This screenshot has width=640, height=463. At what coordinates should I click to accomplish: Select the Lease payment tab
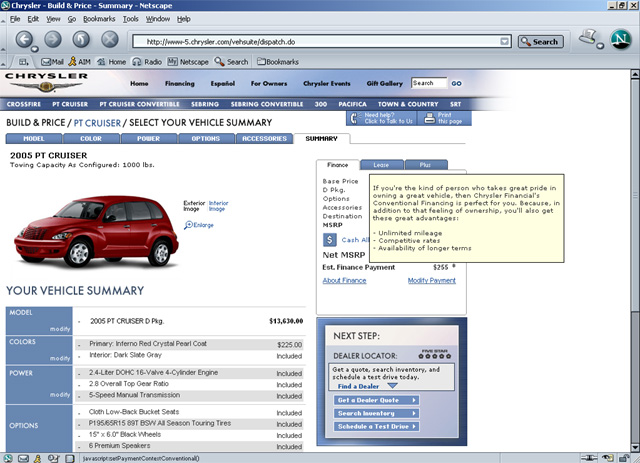[381, 165]
